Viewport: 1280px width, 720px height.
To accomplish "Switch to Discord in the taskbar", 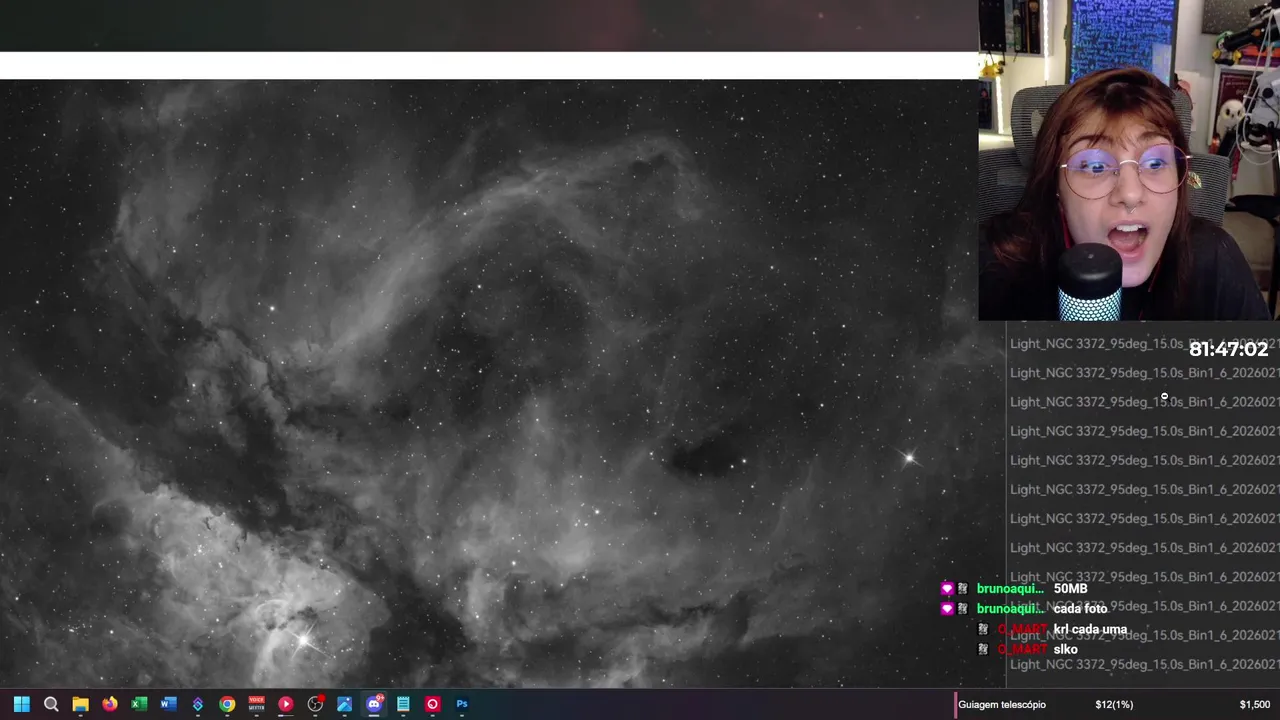I will tap(374, 704).
